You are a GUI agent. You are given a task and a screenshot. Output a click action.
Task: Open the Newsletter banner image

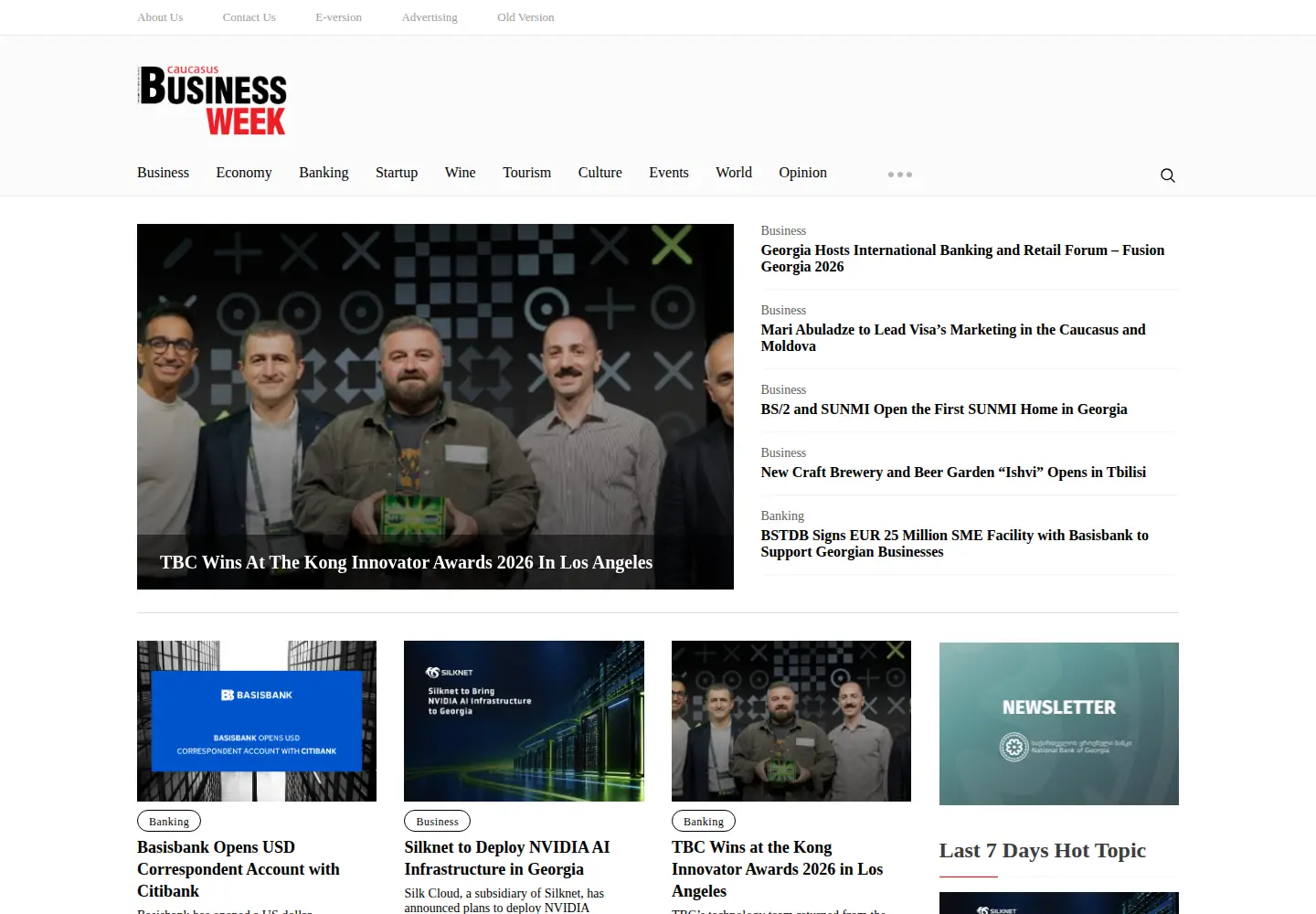(1059, 724)
